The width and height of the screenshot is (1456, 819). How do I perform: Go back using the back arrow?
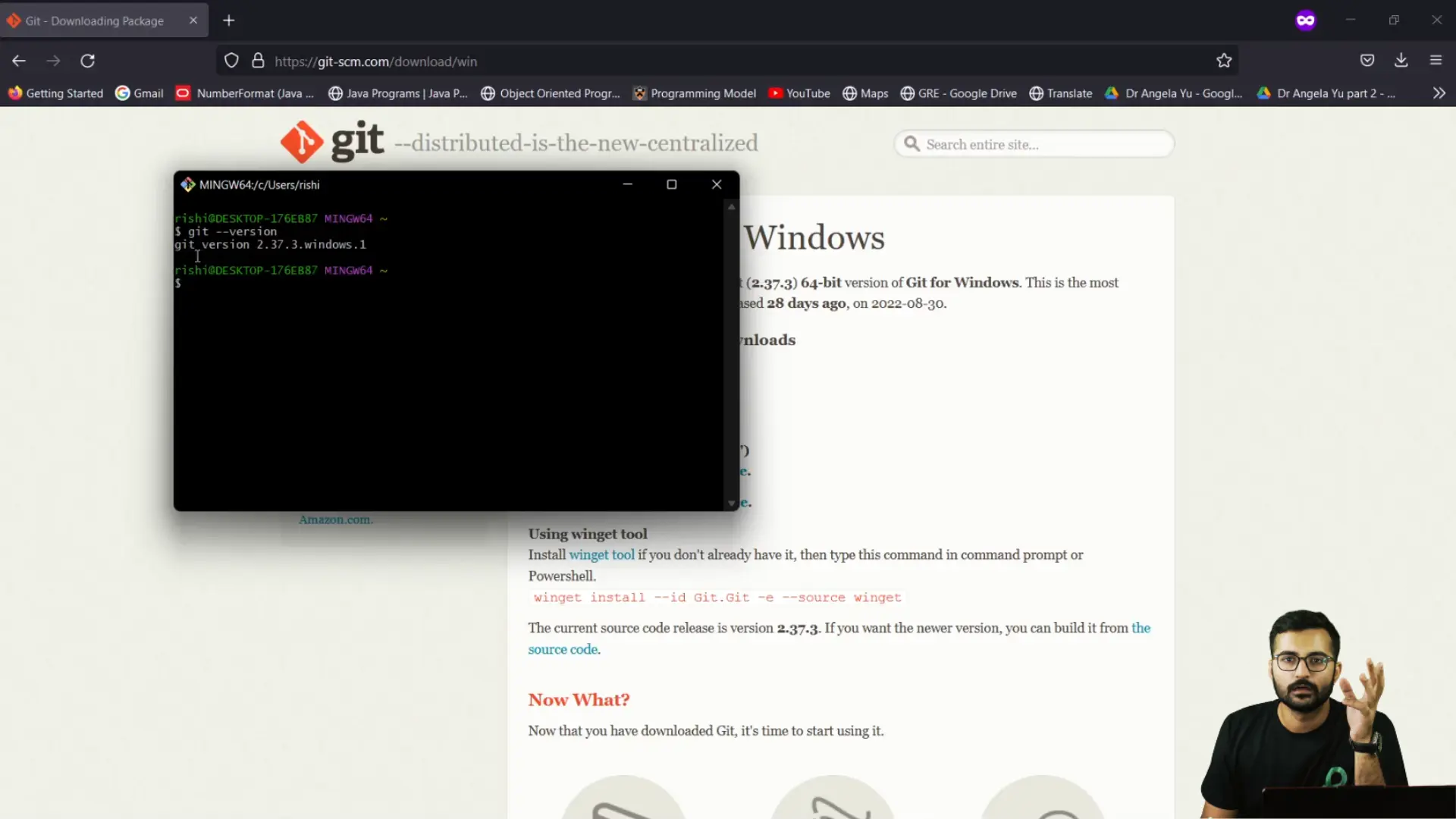(19, 61)
